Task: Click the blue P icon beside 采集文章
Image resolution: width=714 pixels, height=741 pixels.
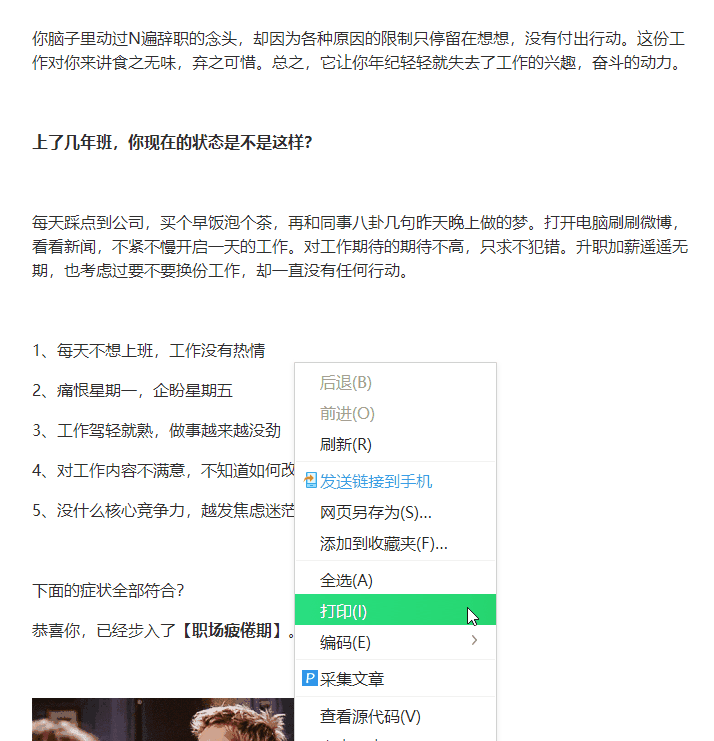Action: [x=310, y=678]
